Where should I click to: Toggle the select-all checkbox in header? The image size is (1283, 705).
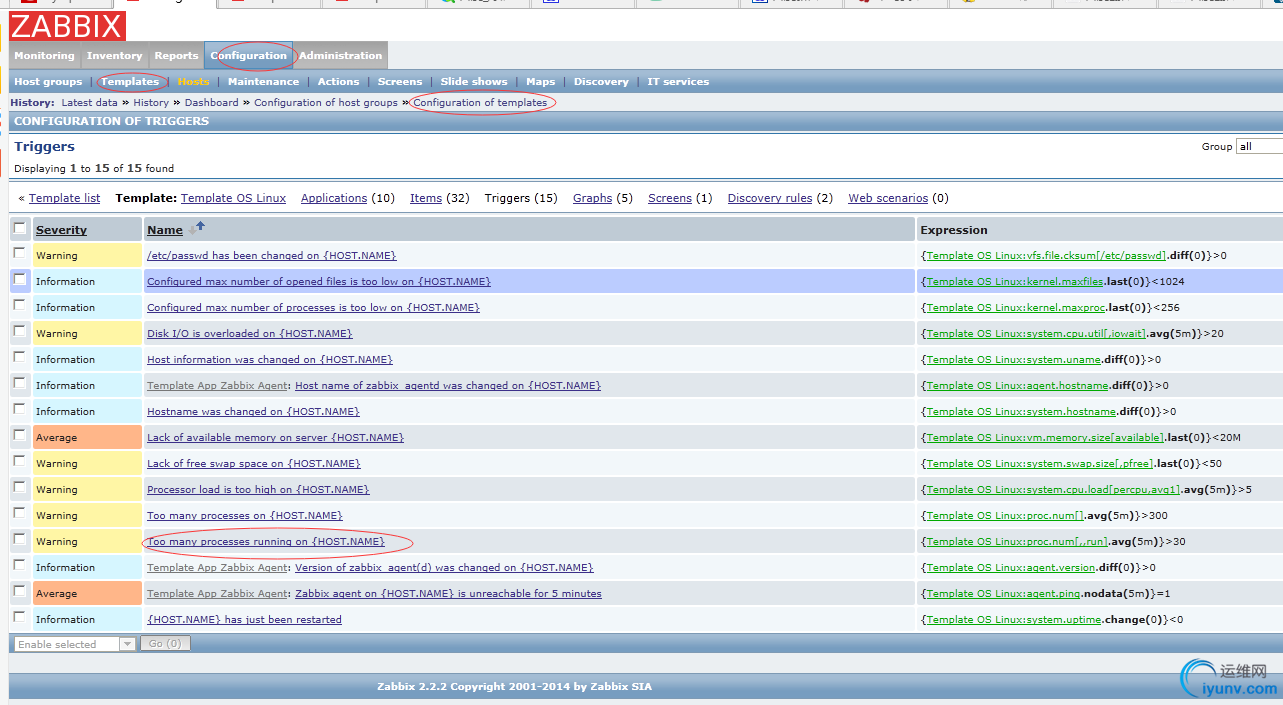point(20,229)
